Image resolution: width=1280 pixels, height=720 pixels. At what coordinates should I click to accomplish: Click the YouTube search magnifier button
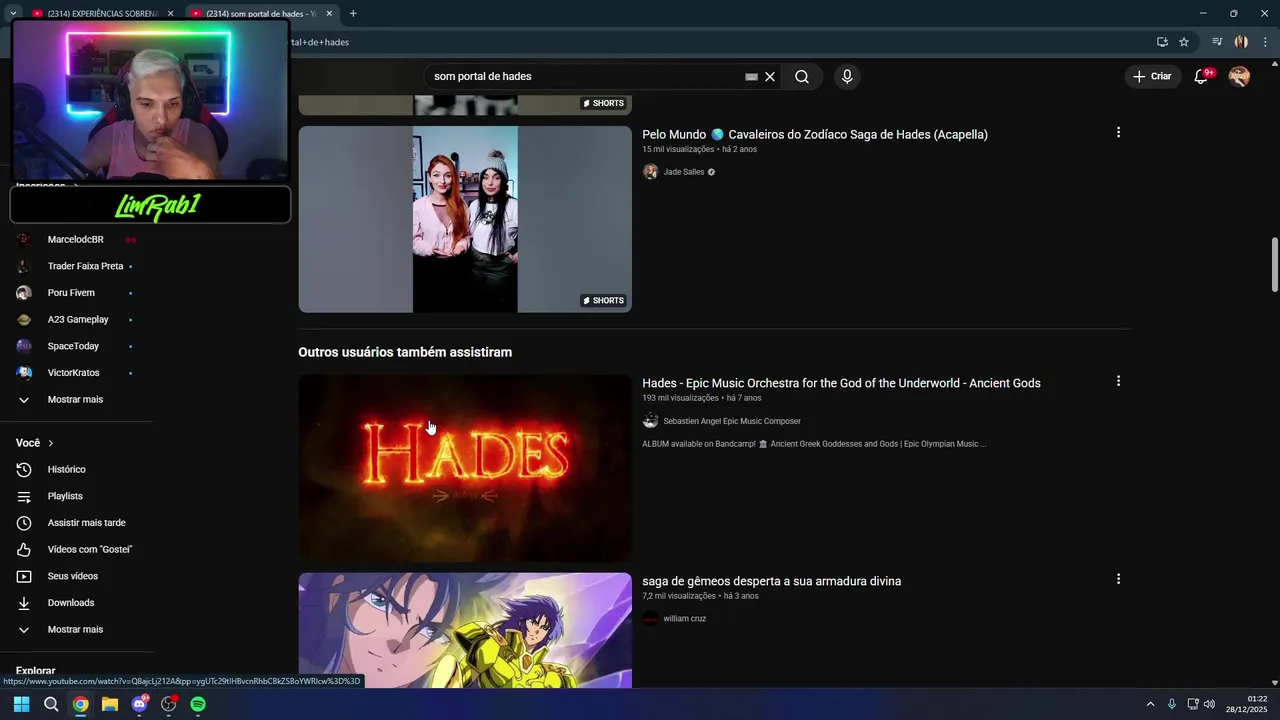[802, 77]
